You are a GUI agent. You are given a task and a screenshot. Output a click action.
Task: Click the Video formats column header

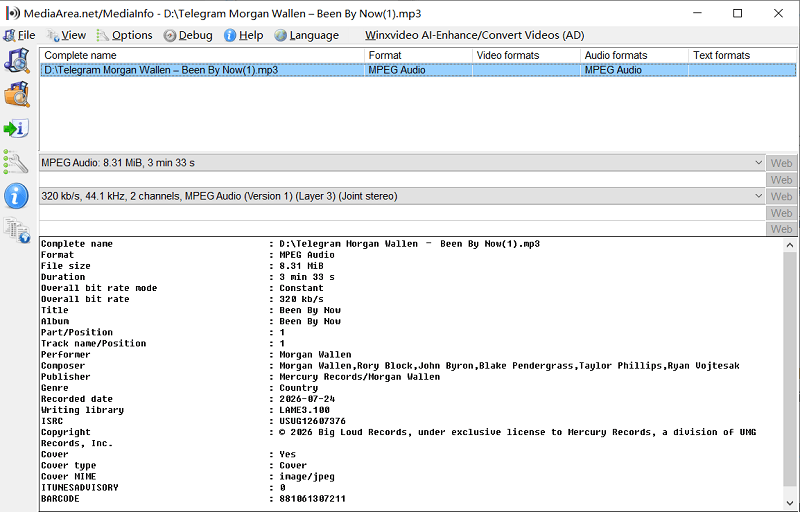(527, 55)
